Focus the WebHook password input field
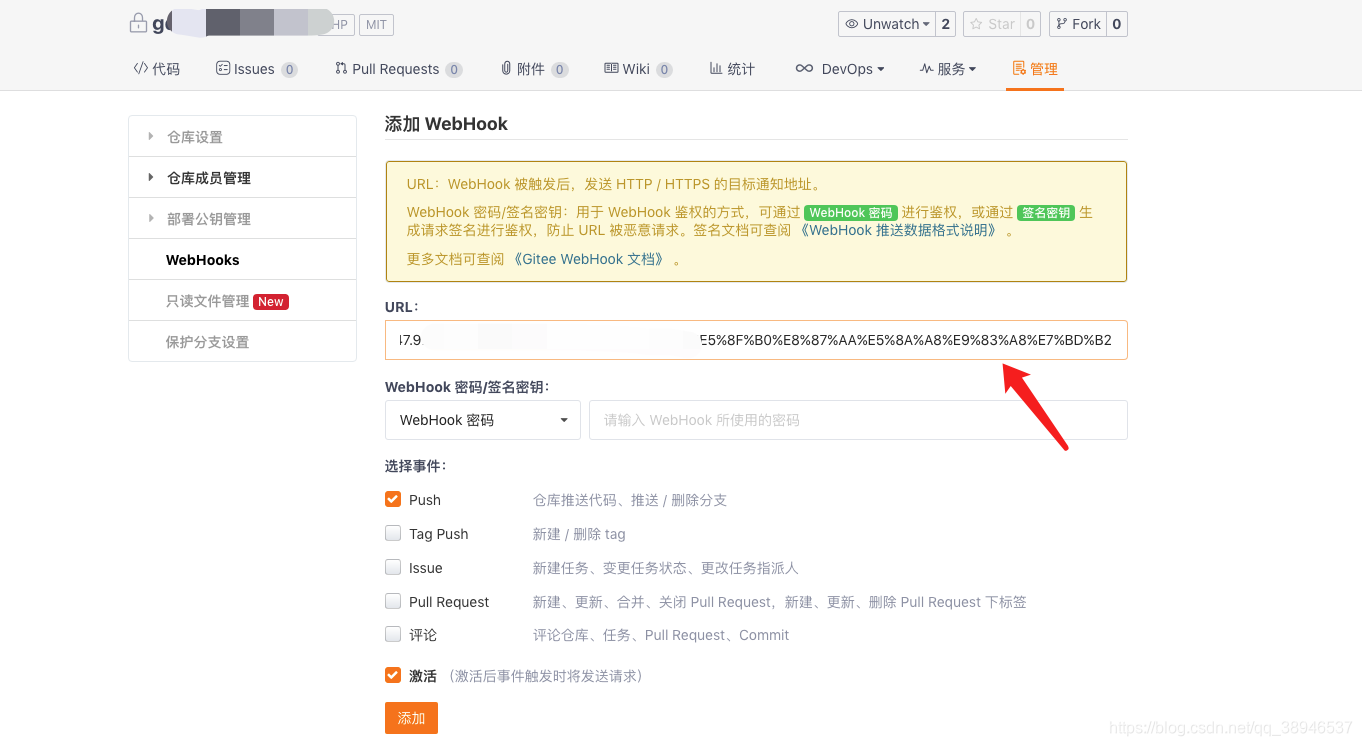Screen dimensions: 1362x746 coord(858,420)
